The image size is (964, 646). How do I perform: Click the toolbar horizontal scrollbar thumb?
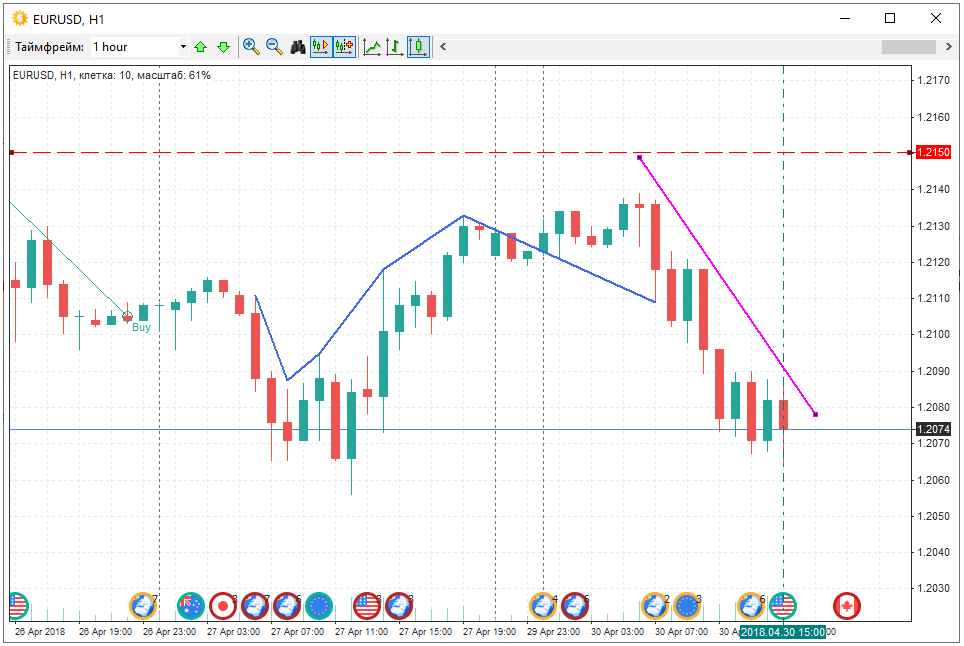(907, 47)
